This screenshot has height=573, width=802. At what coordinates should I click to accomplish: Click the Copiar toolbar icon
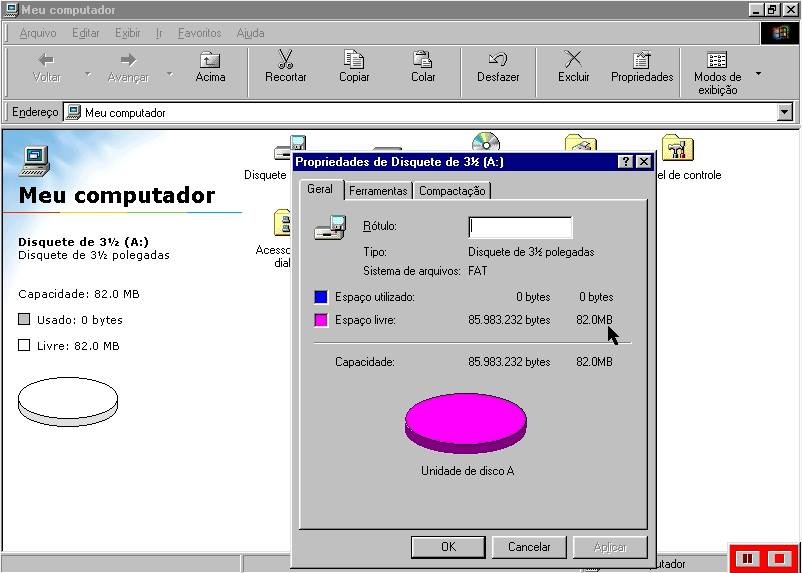(x=354, y=59)
